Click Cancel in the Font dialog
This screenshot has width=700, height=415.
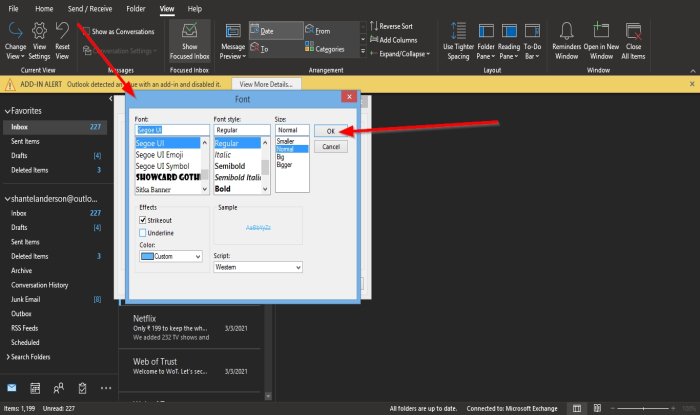[330, 146]
